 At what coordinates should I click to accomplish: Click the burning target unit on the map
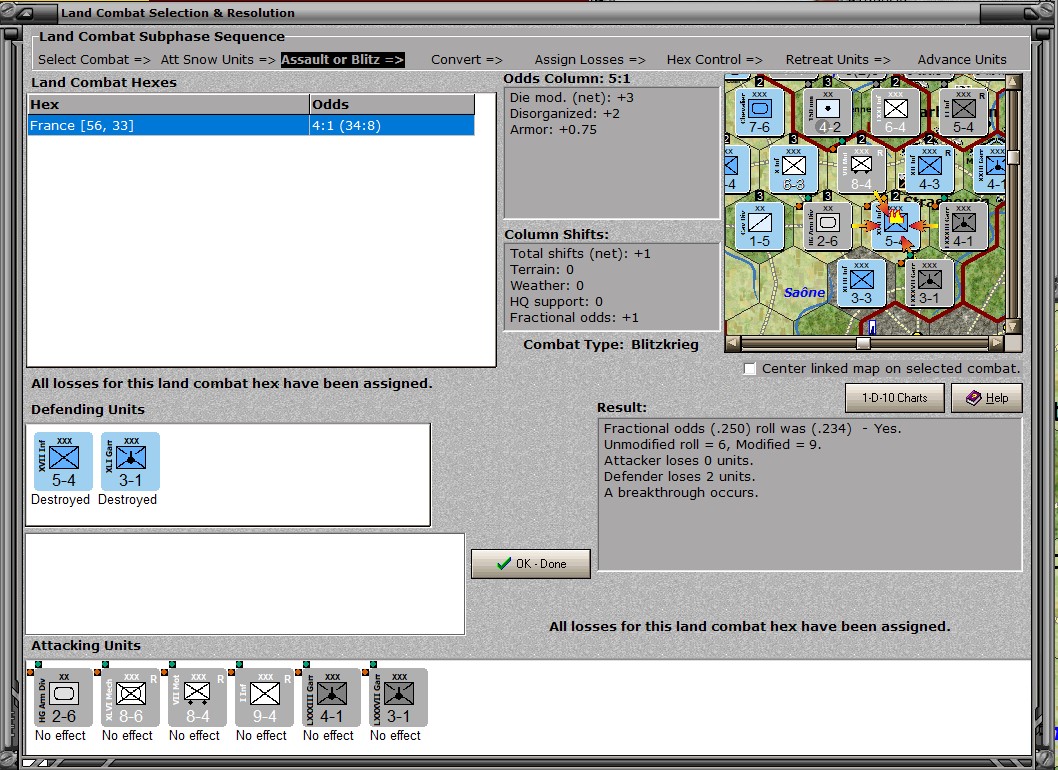pyautogui.click(x=895, y=226)
